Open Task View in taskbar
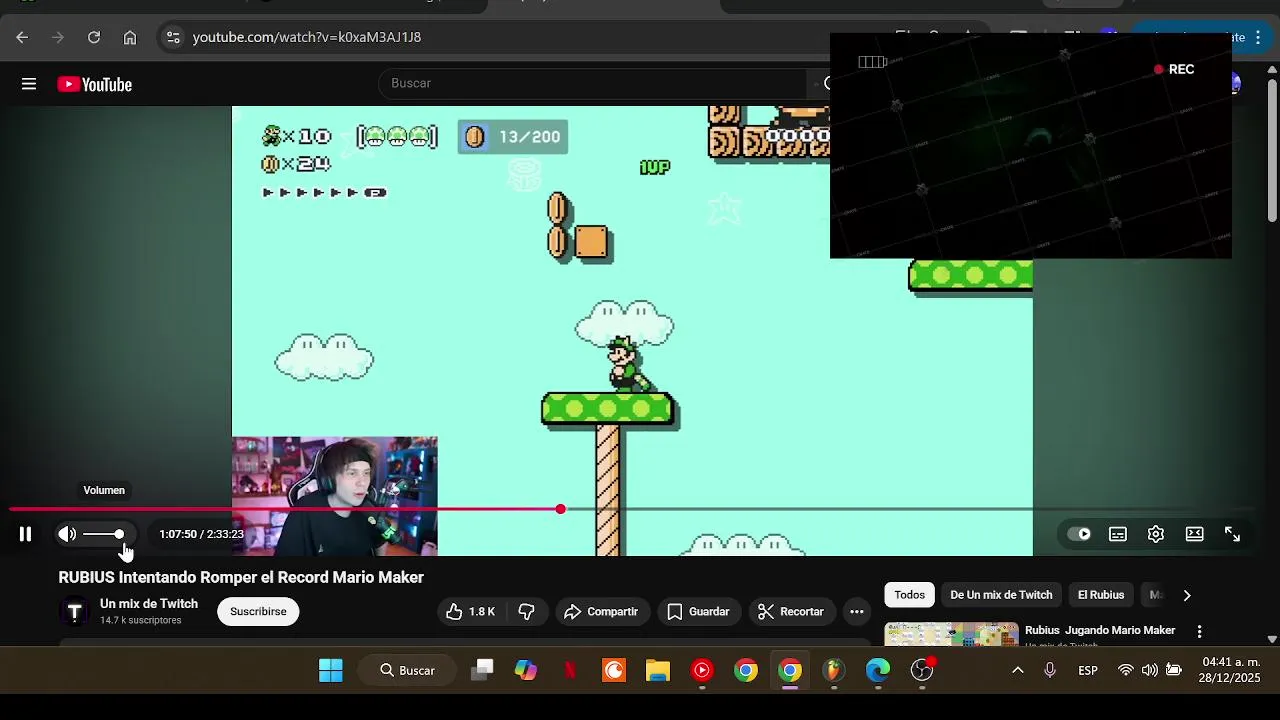 point(482,670)
